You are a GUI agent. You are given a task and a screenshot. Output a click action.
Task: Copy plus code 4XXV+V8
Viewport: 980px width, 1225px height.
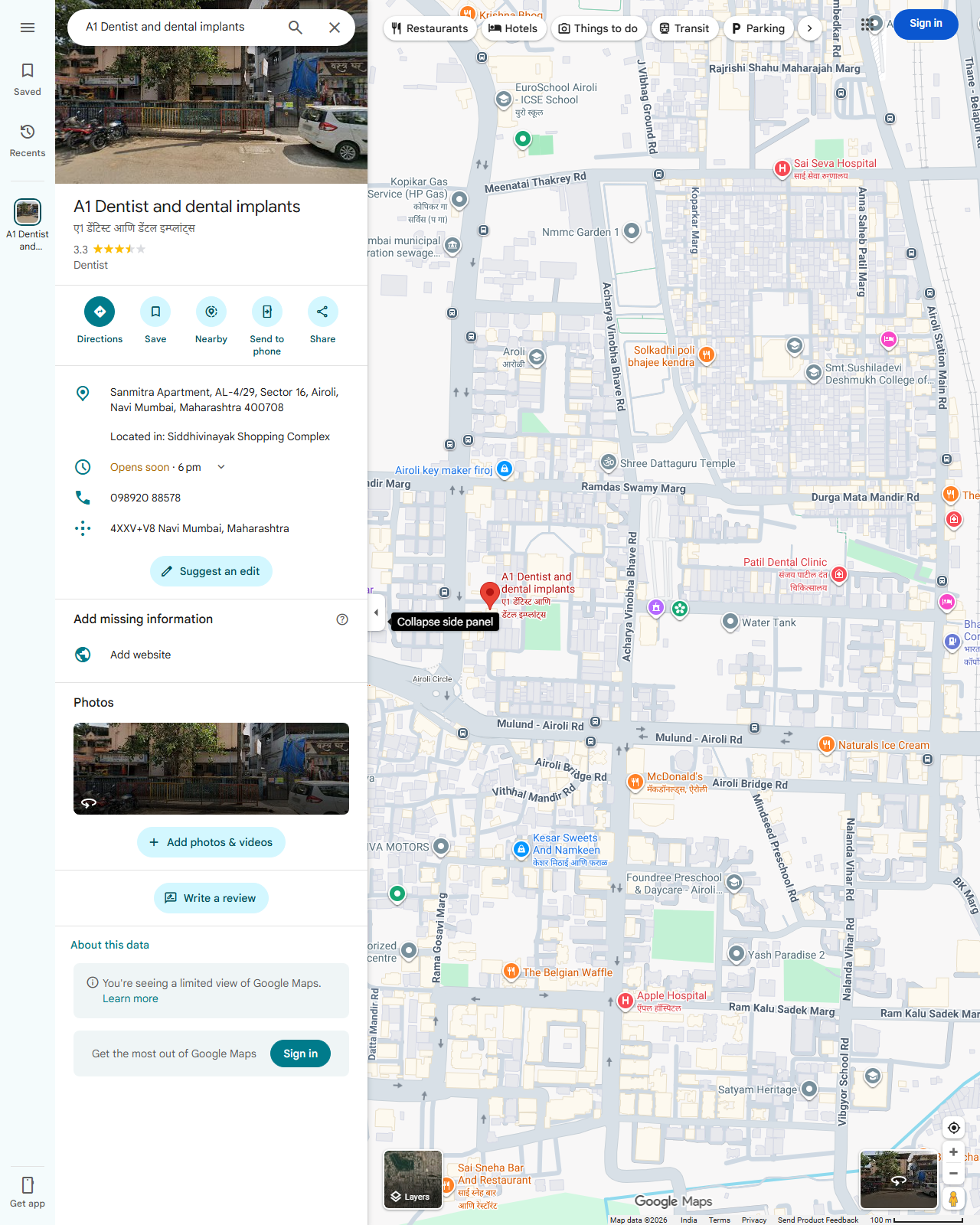click(x=211, y=528)
